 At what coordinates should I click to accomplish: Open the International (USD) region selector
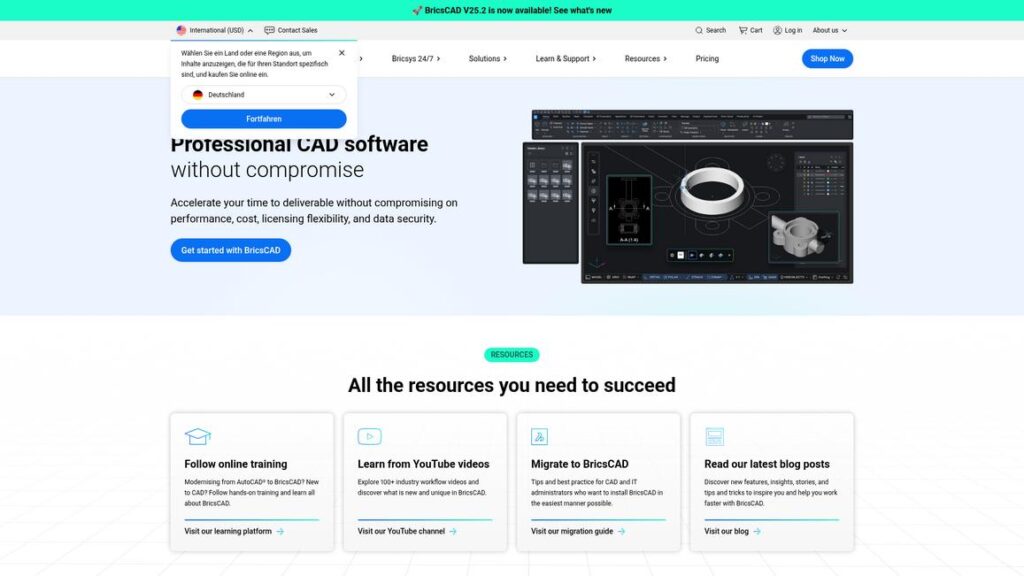215,30
